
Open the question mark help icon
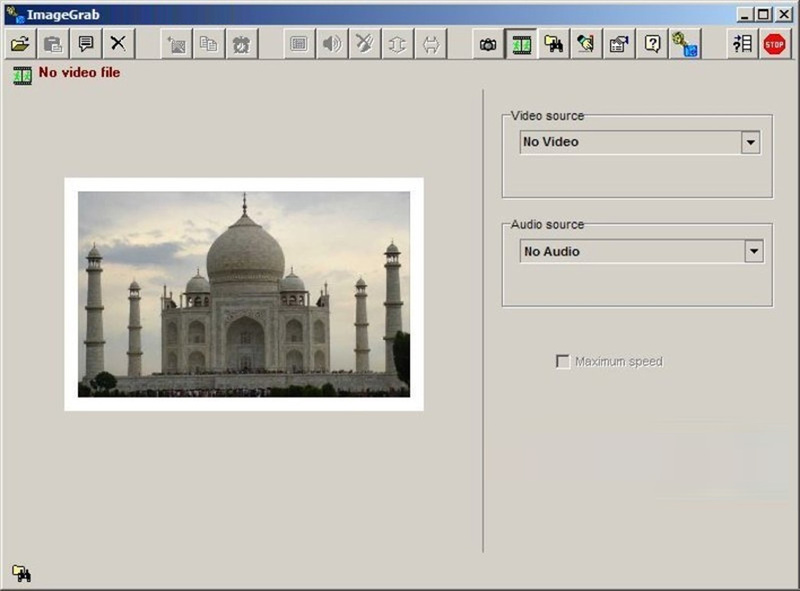coord(652,44)
